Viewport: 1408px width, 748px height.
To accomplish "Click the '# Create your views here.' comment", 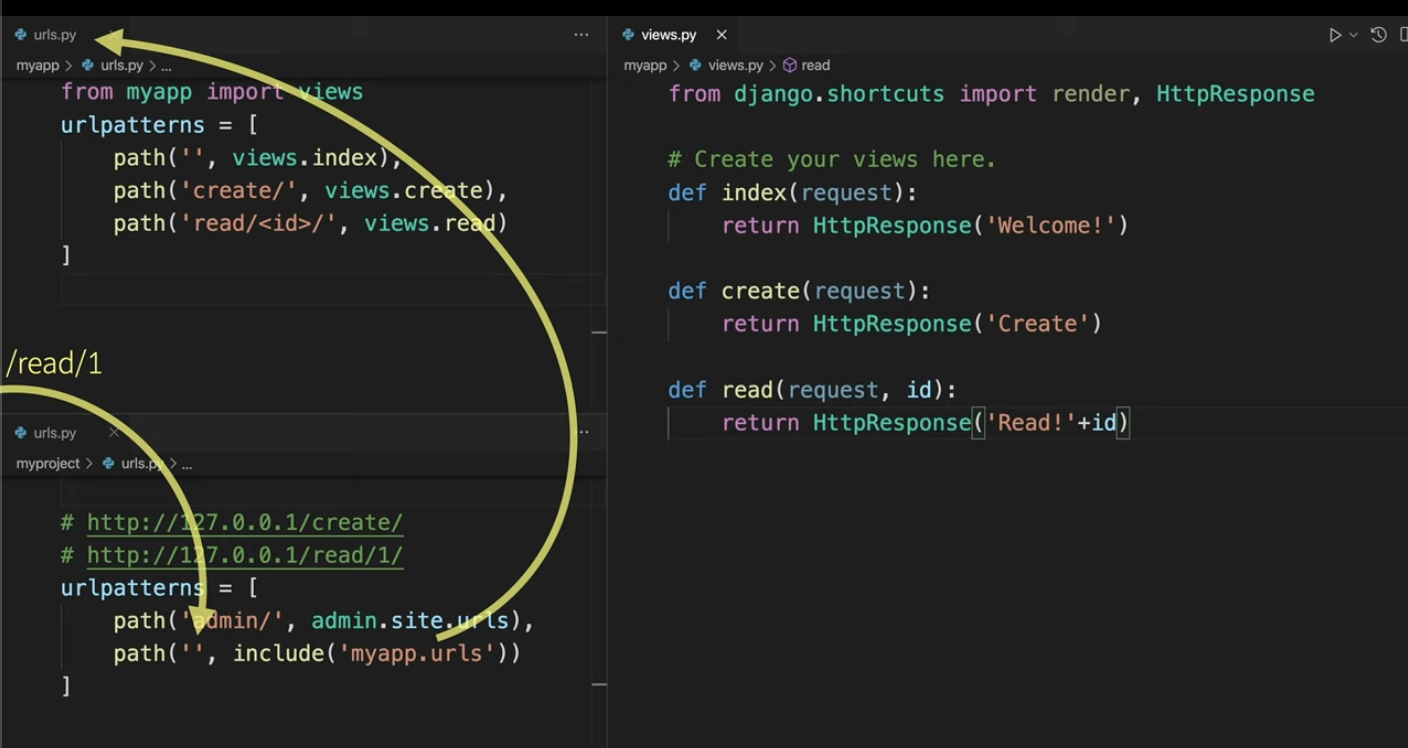I will click(832, 160).
